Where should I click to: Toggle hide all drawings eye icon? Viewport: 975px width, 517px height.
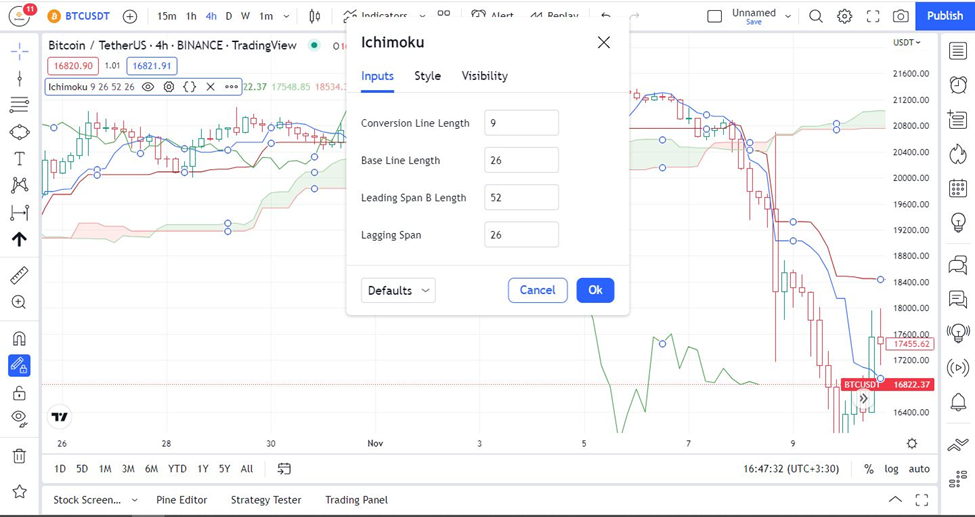tap(19, 419)
